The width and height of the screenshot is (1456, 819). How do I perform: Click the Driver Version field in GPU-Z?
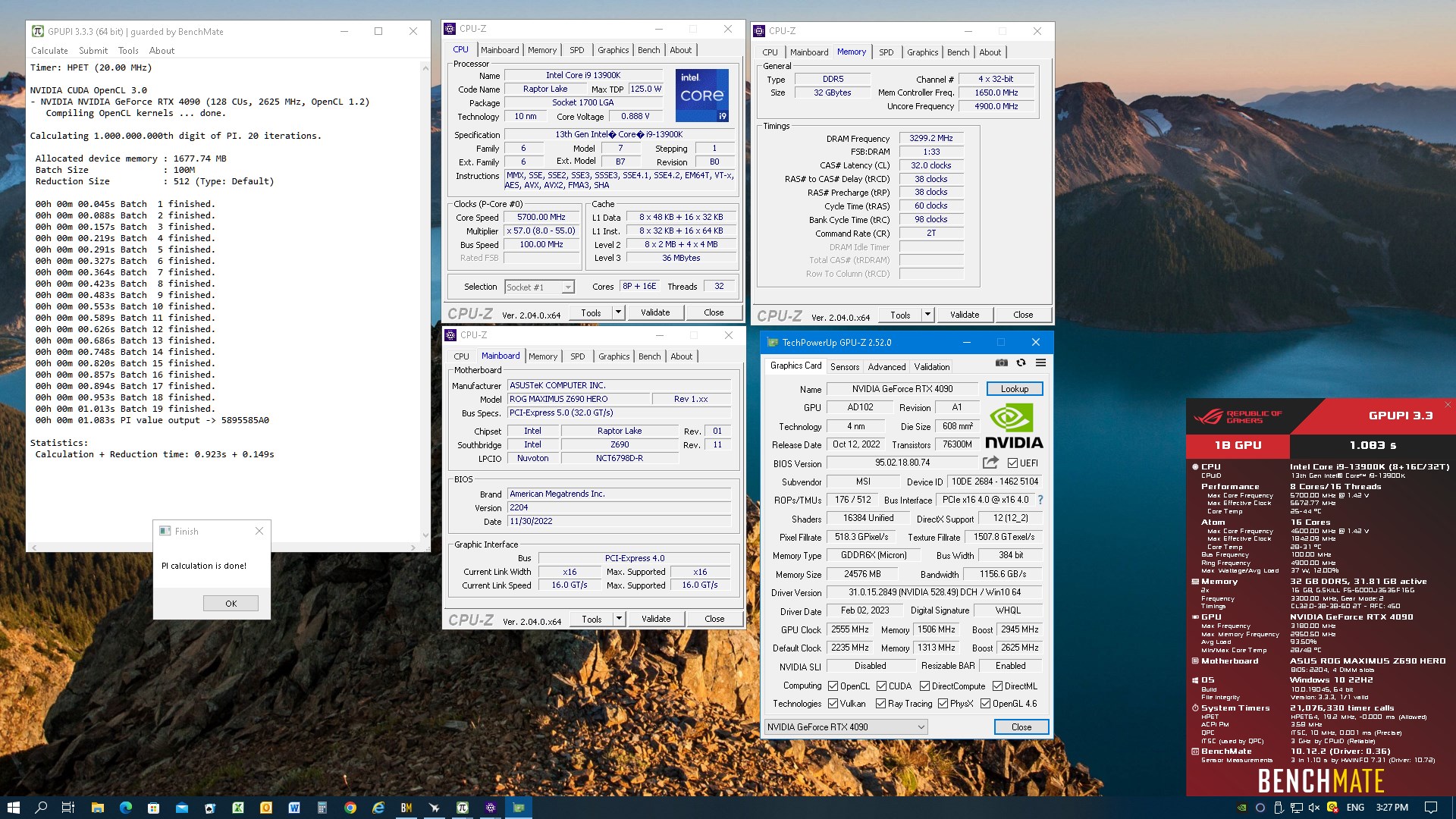click(934, 592)
